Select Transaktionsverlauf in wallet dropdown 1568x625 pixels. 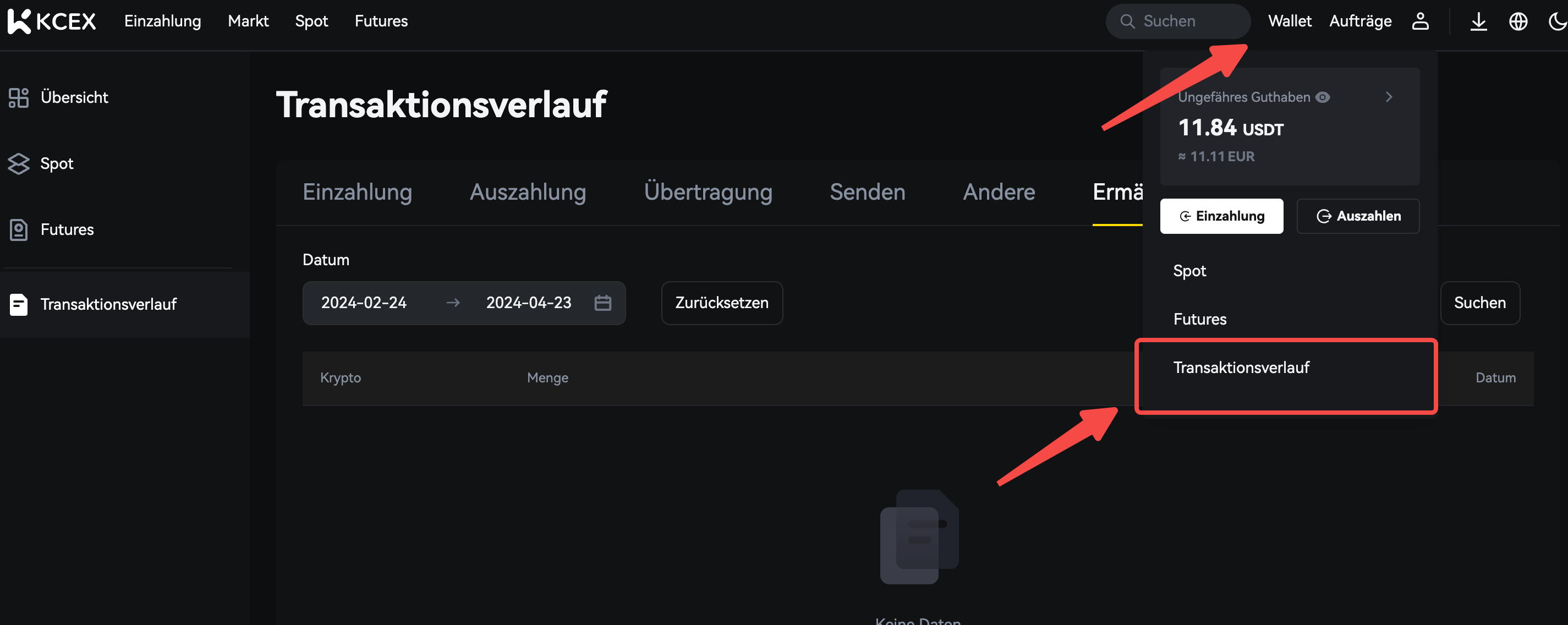click(1241, 368)
